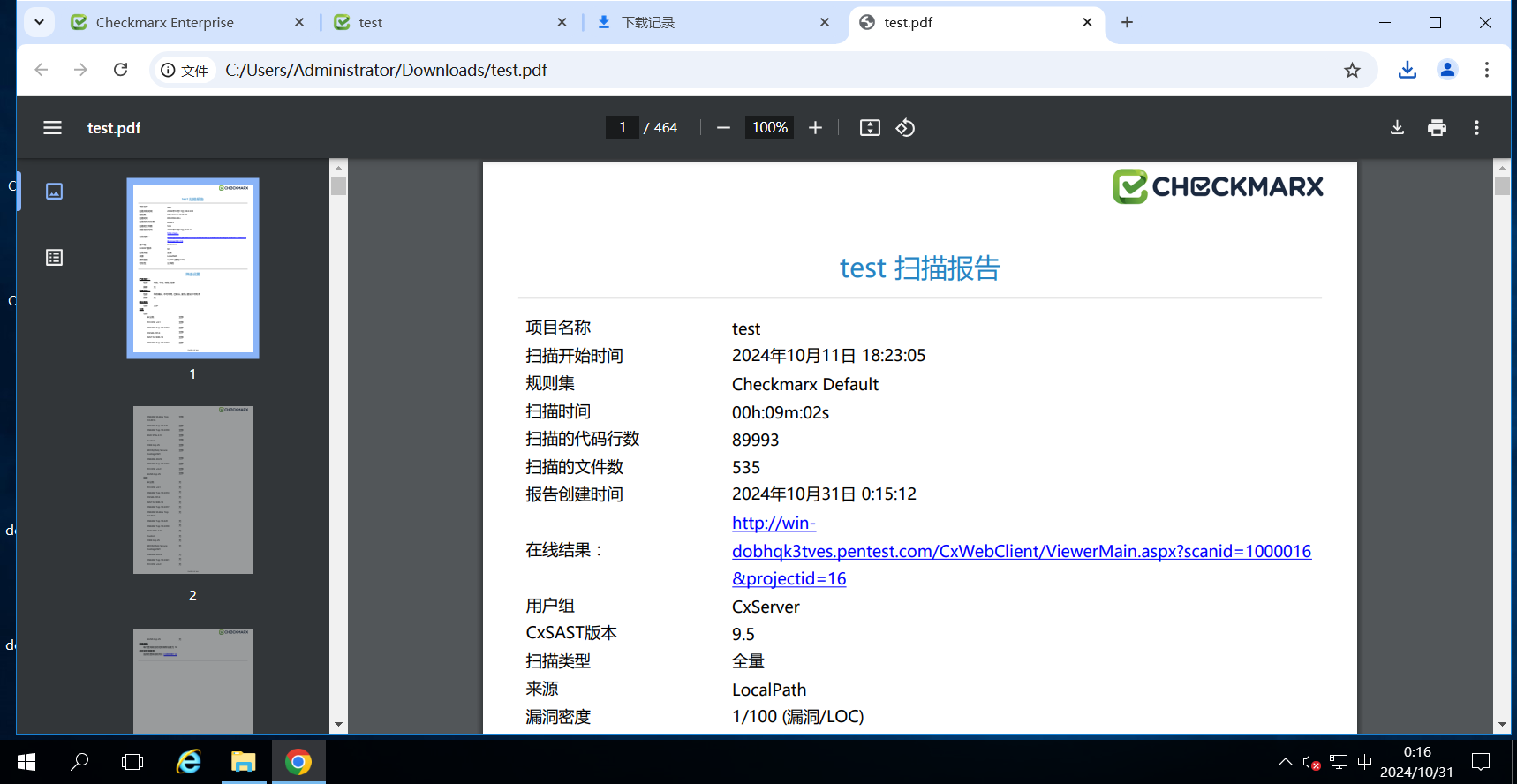Bookmark this page with the star icon
1517x784 pixels.
click(x=1352, y=70)
